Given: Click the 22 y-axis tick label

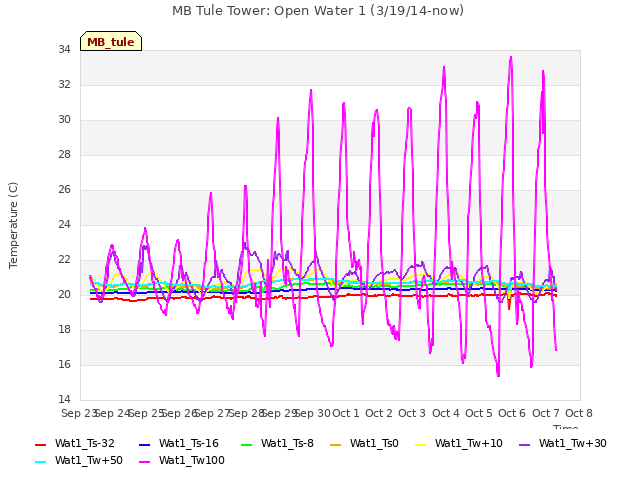Looking at the screenshot, I should [64, 260].
